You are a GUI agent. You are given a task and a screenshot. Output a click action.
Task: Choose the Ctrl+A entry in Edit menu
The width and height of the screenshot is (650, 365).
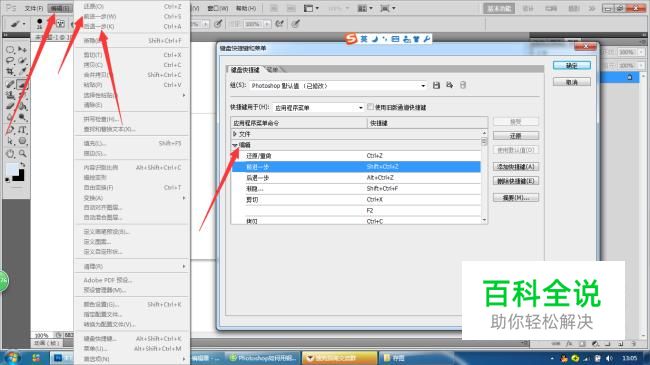[x=132, y=27]
